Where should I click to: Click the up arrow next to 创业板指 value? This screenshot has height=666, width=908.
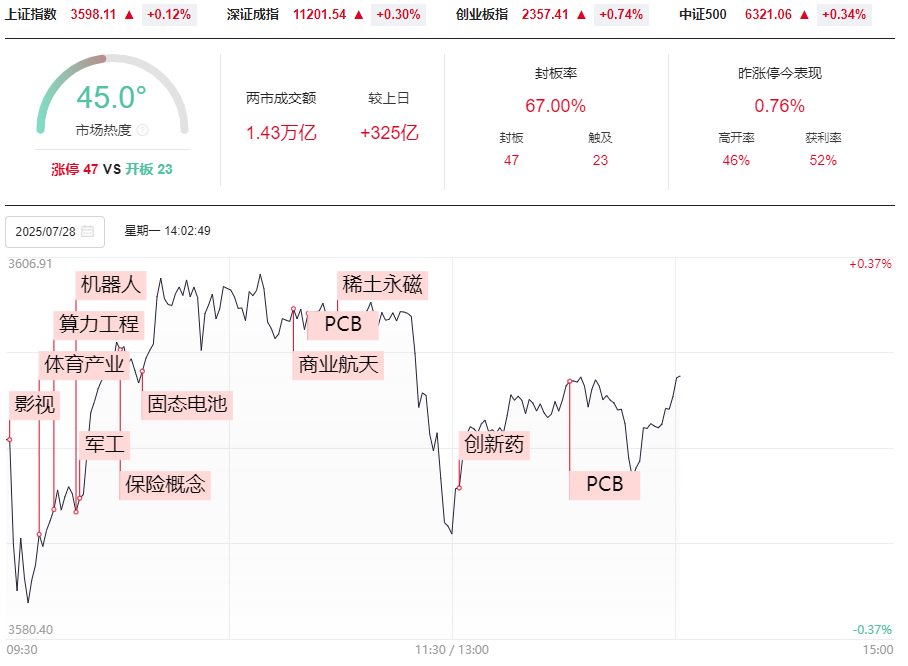[581, 15]
